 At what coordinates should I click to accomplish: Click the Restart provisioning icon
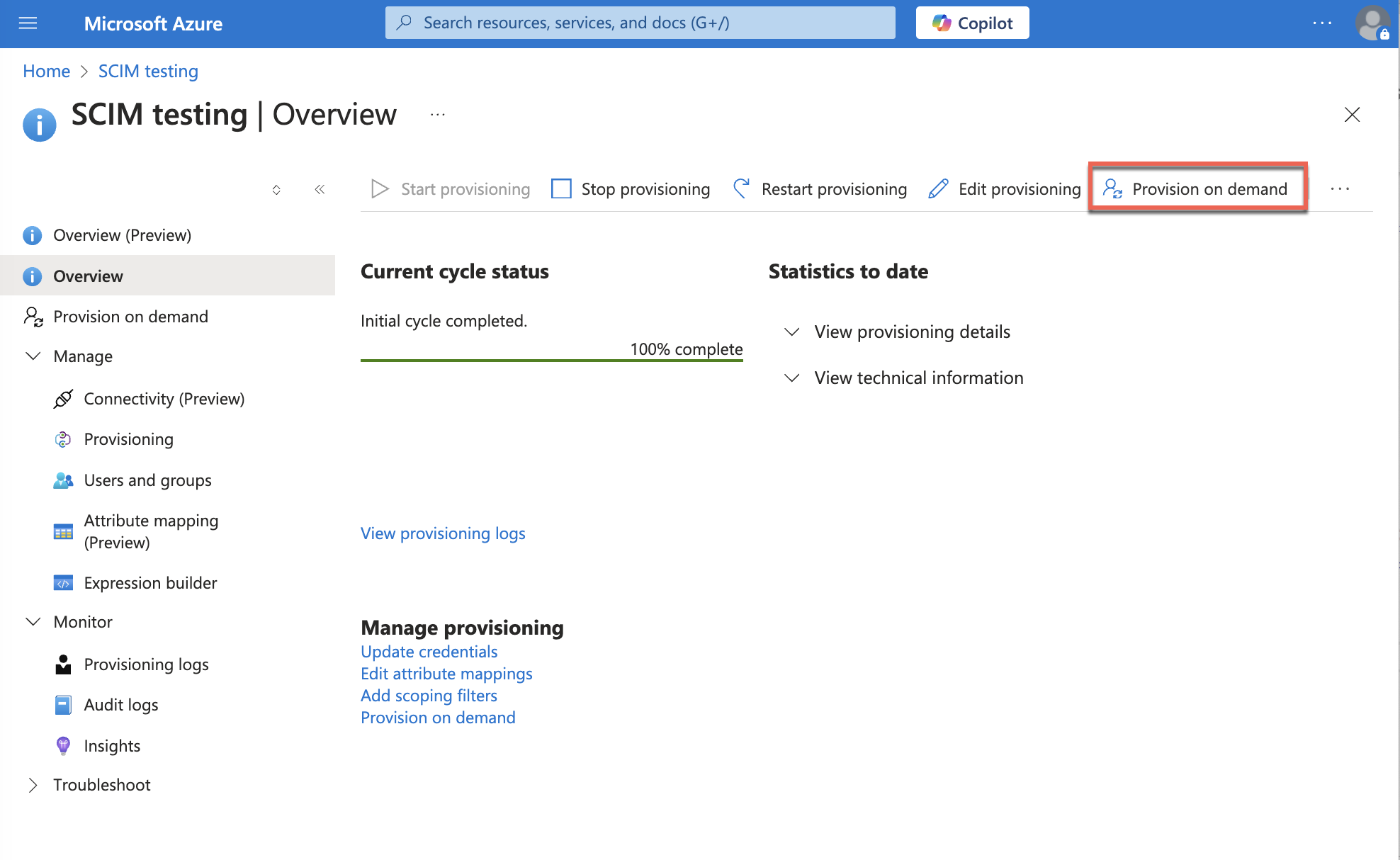[x=741, y=188]
